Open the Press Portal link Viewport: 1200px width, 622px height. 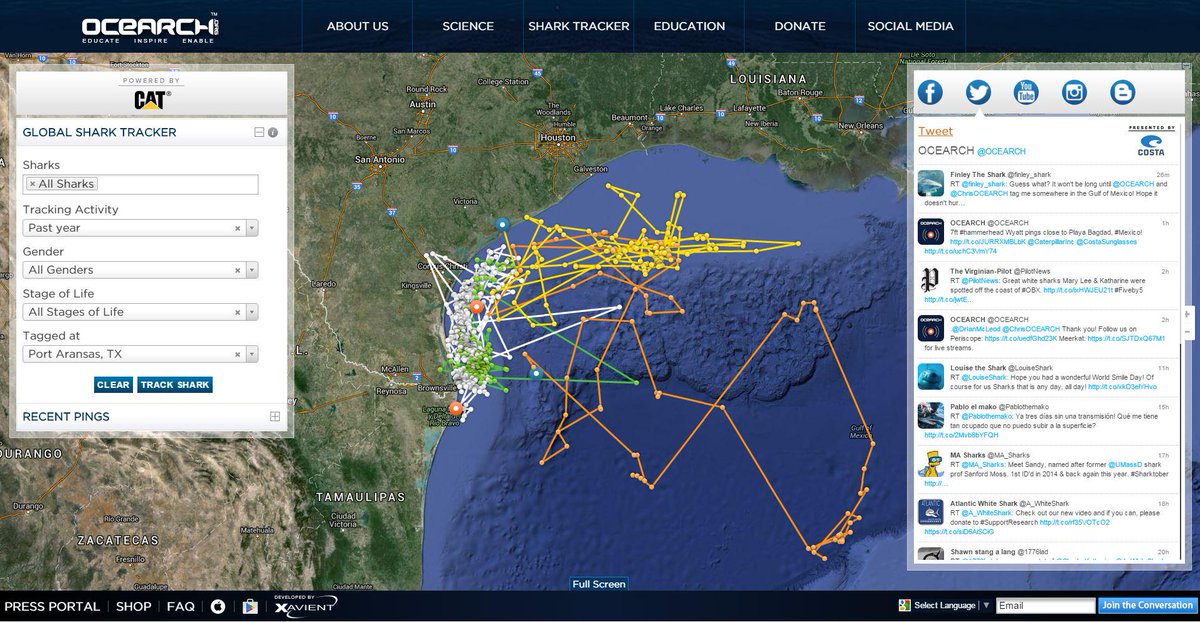point(52,606)
